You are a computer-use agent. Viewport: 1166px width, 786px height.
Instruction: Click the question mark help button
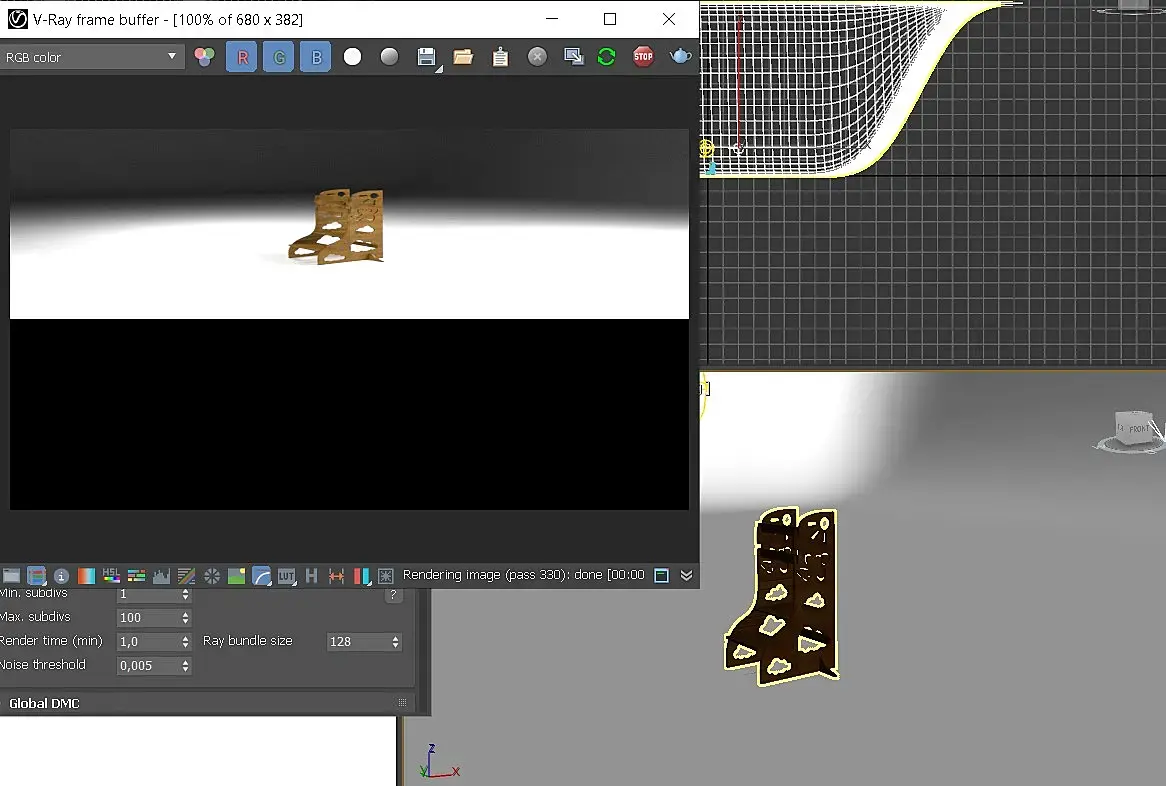tap(393, 594)
